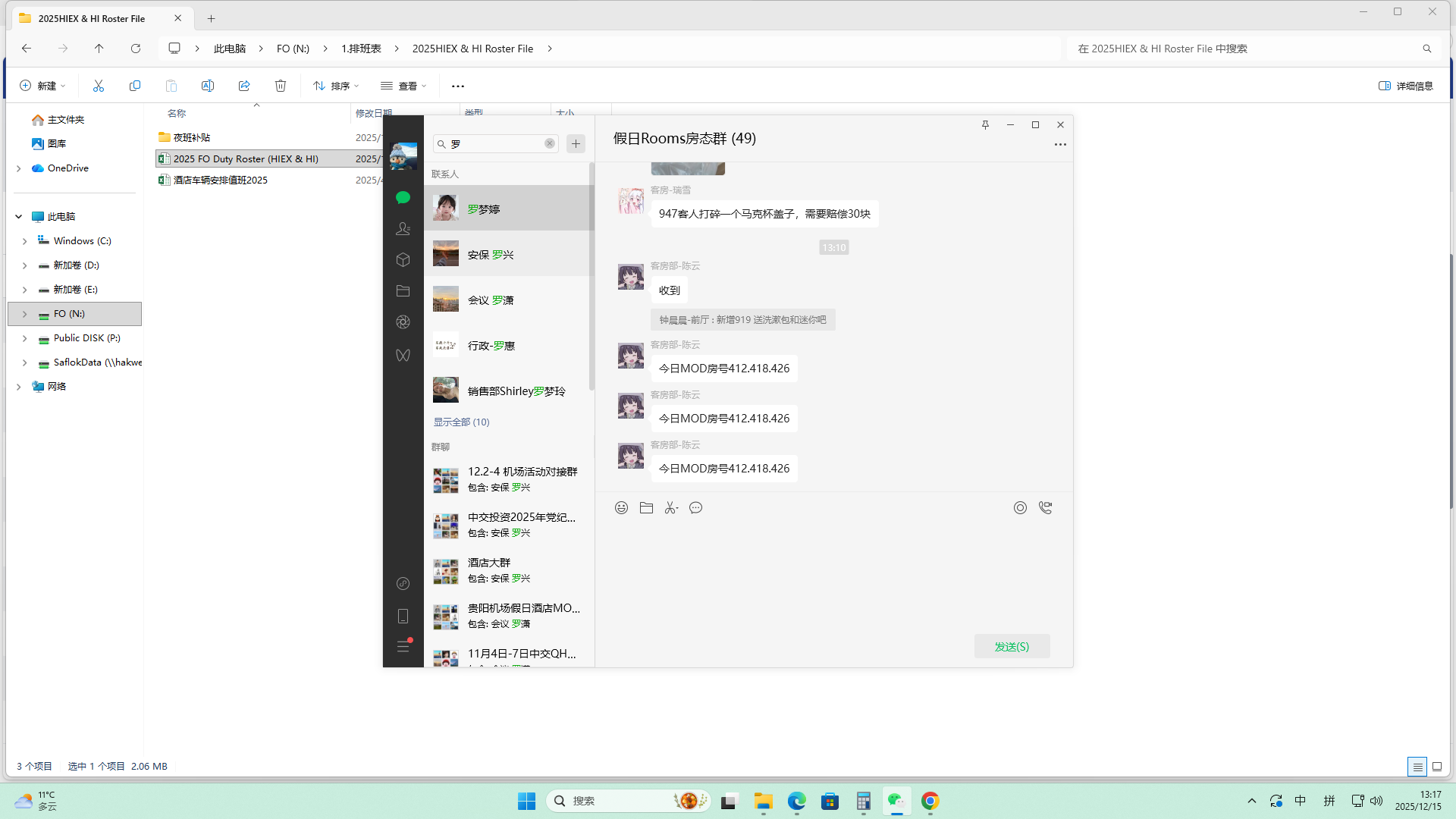Click 显示全部 (10) contacts link

[x=461, y=422]
